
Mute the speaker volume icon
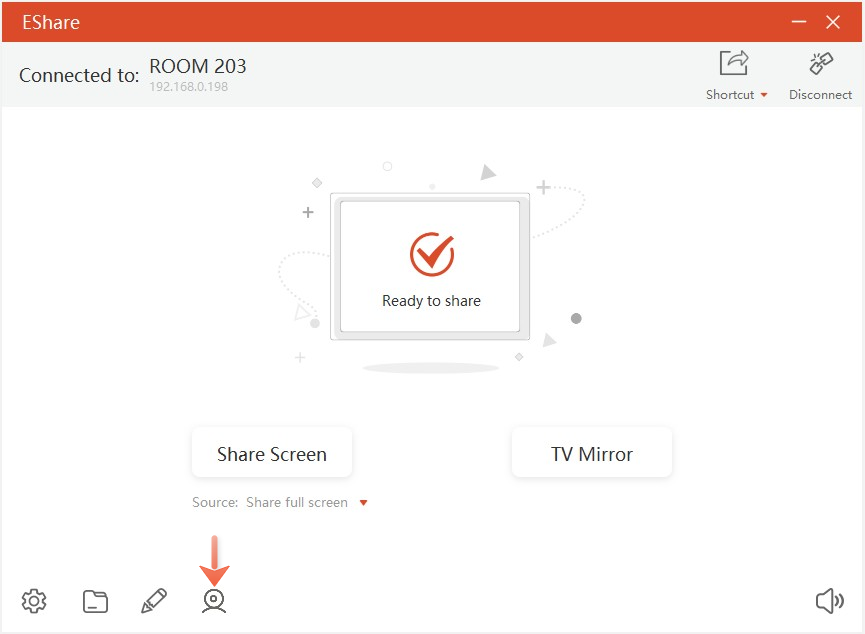[x=829, y=601]
